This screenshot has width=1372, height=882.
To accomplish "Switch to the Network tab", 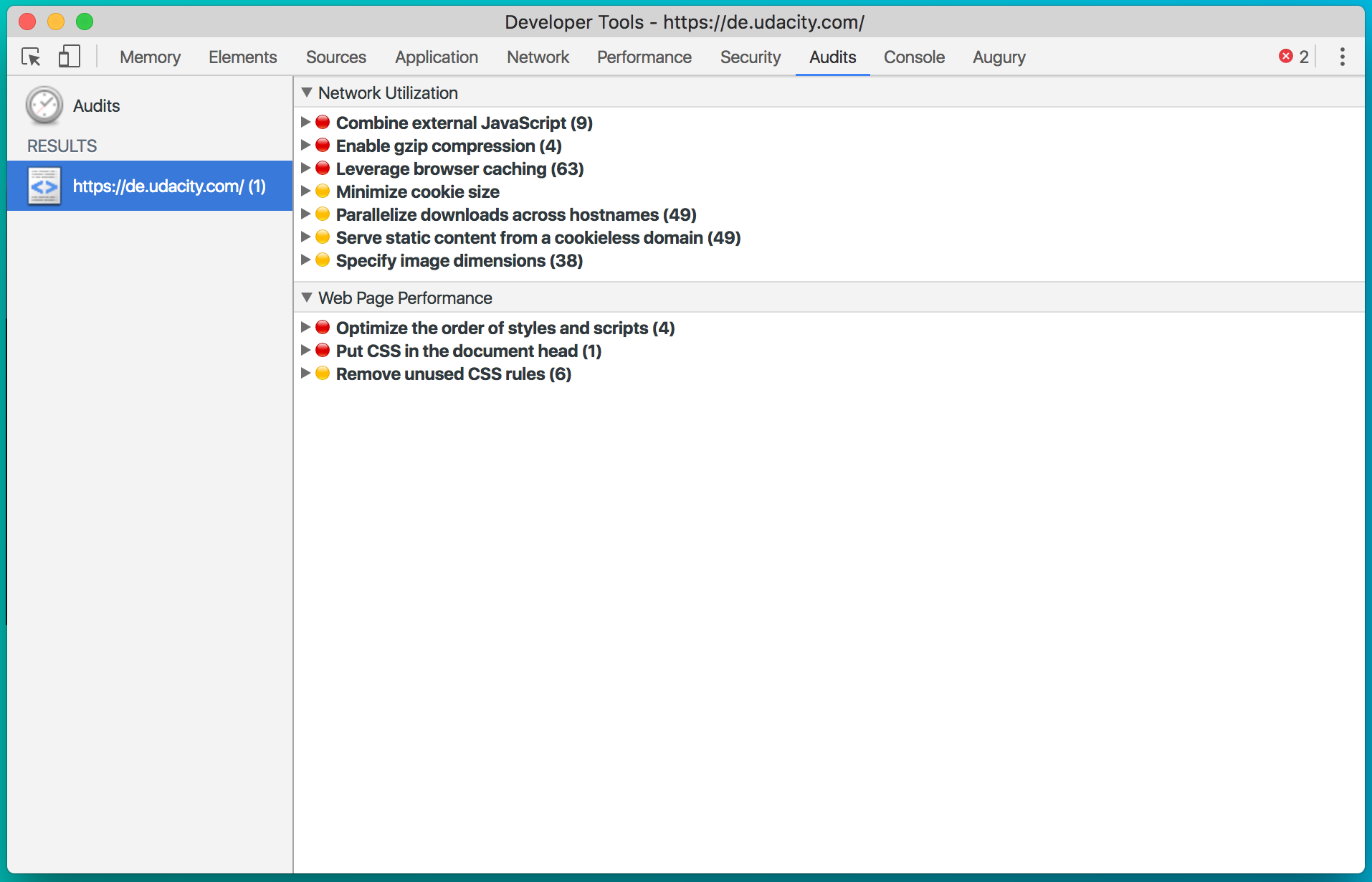I will (x=538, y=57).
